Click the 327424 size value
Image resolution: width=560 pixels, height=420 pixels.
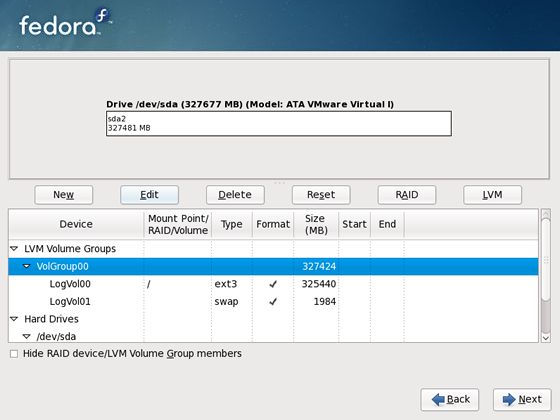(x=319, y=266)
